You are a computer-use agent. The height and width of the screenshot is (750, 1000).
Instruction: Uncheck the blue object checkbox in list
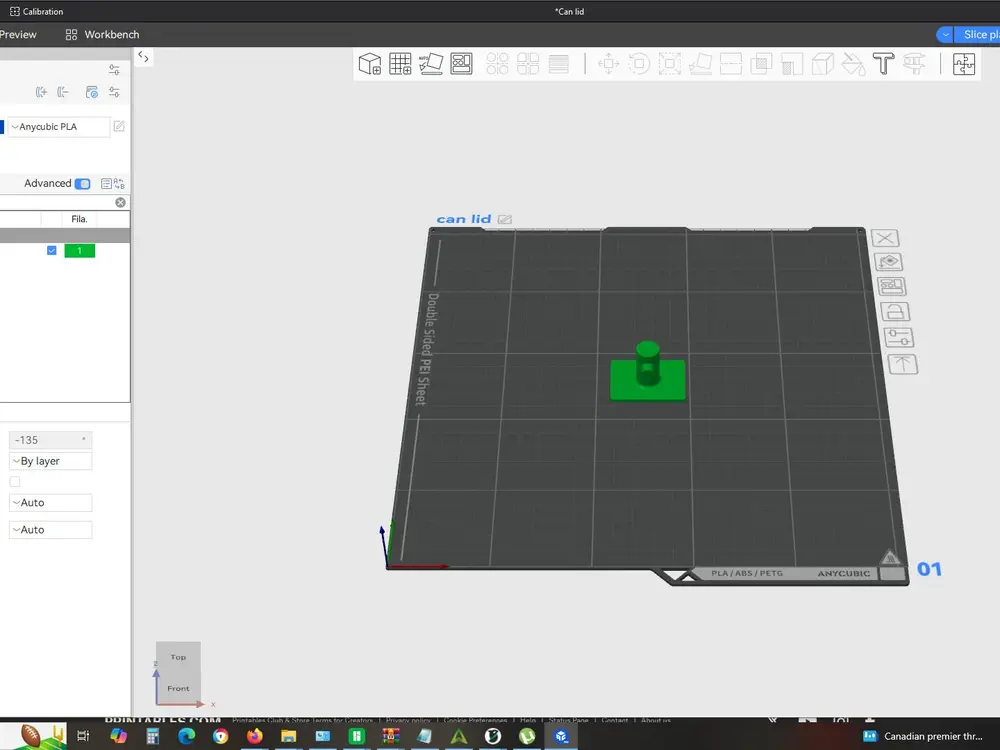click(52, 251)
